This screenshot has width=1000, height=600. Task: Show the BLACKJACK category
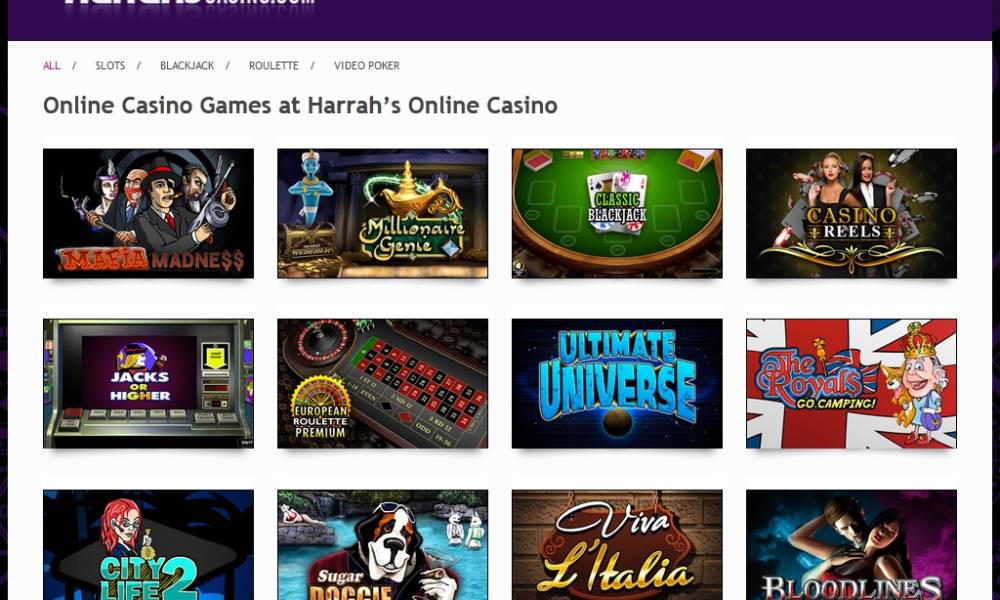click(187, 66)
